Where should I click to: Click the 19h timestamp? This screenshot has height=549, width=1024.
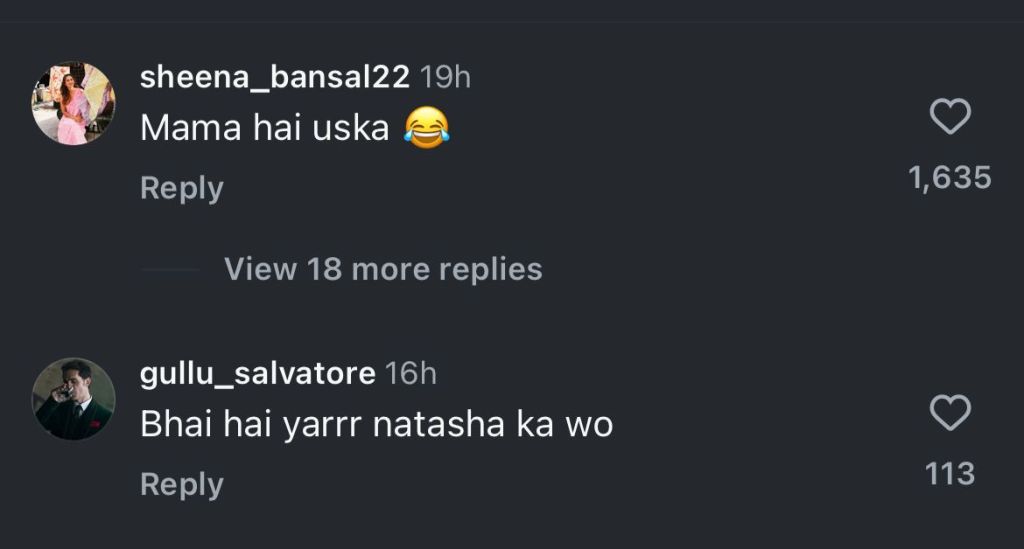point(445,78)
